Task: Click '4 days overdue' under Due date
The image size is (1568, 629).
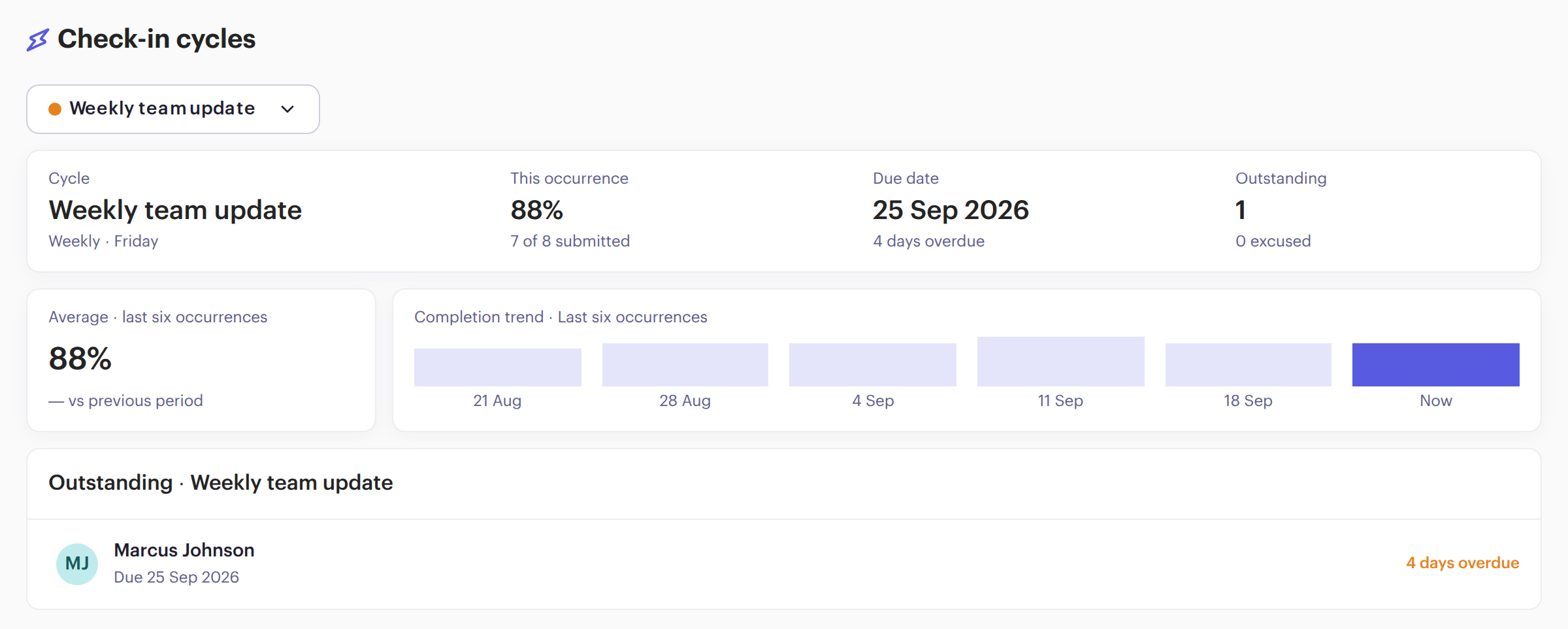Action: point(928,241)
